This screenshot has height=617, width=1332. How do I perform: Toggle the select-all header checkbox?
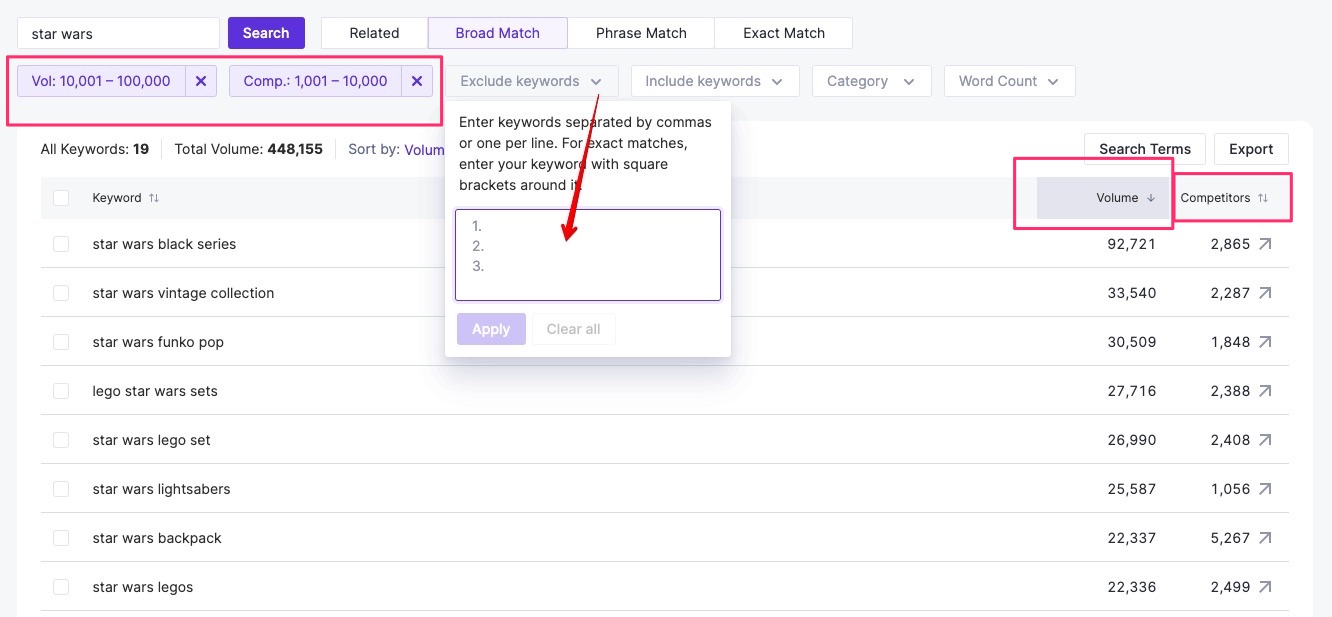[x=61, y=198]
